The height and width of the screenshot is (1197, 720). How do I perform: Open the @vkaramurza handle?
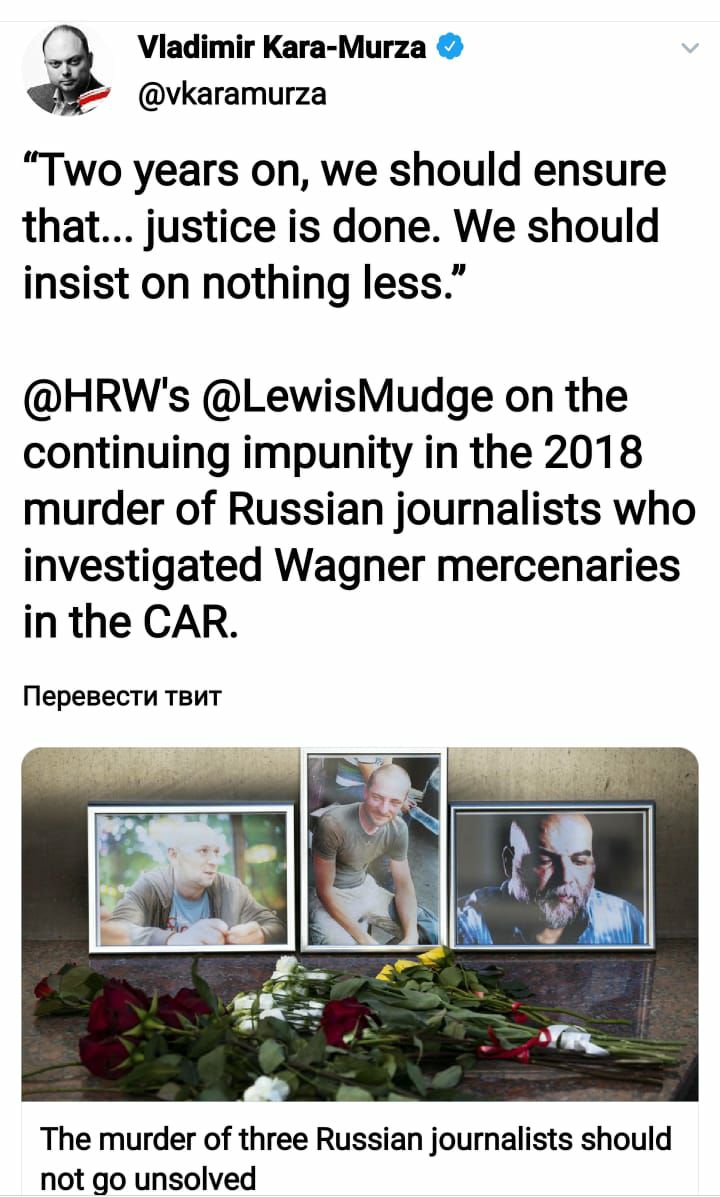pos(232,94)
